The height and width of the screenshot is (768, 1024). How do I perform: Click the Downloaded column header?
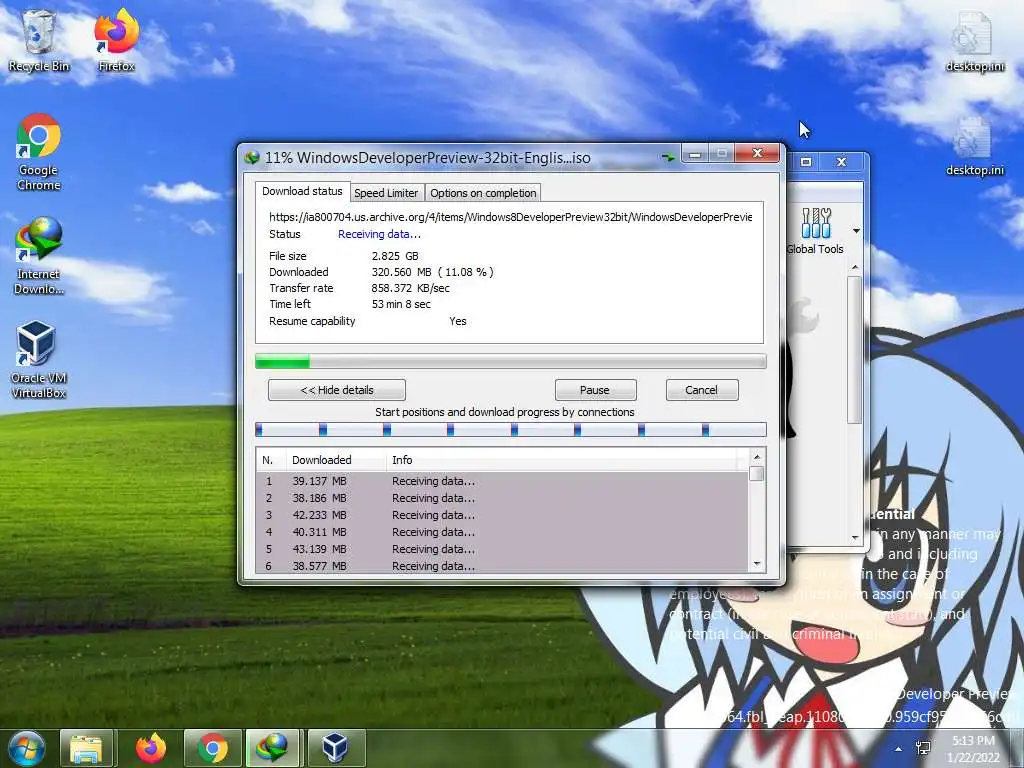(336, 460)
